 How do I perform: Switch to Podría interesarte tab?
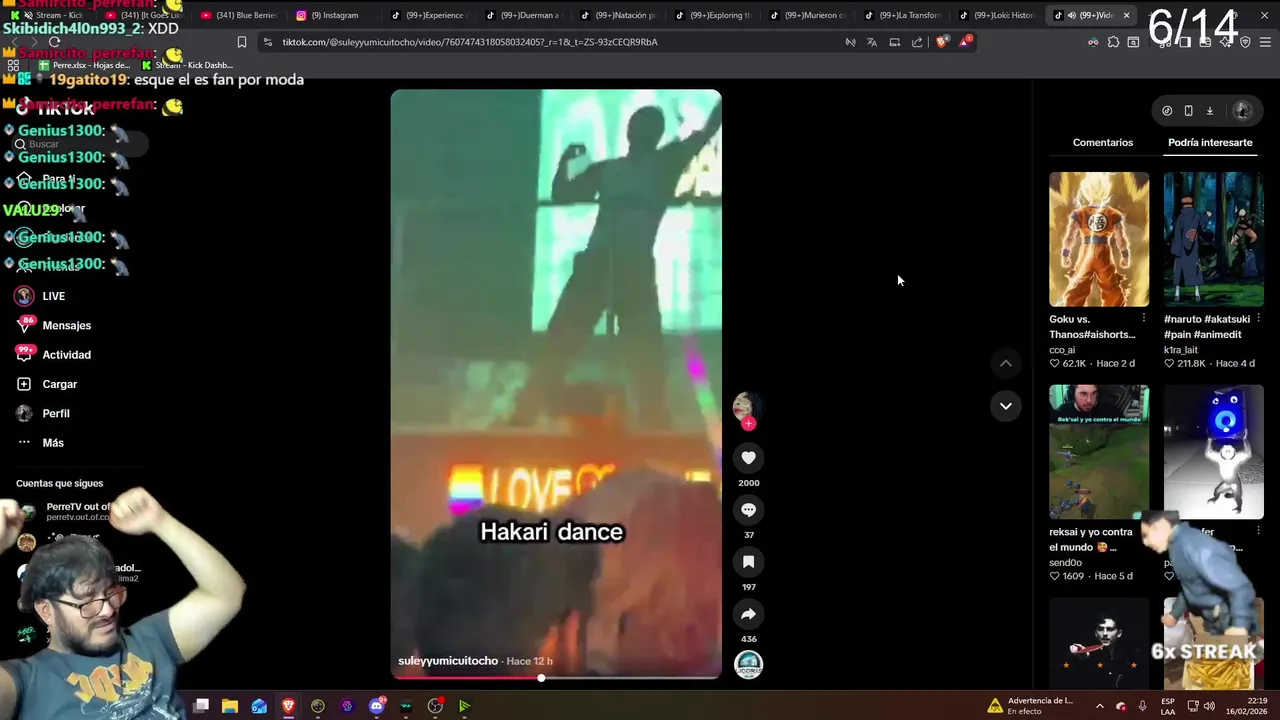1210,143
